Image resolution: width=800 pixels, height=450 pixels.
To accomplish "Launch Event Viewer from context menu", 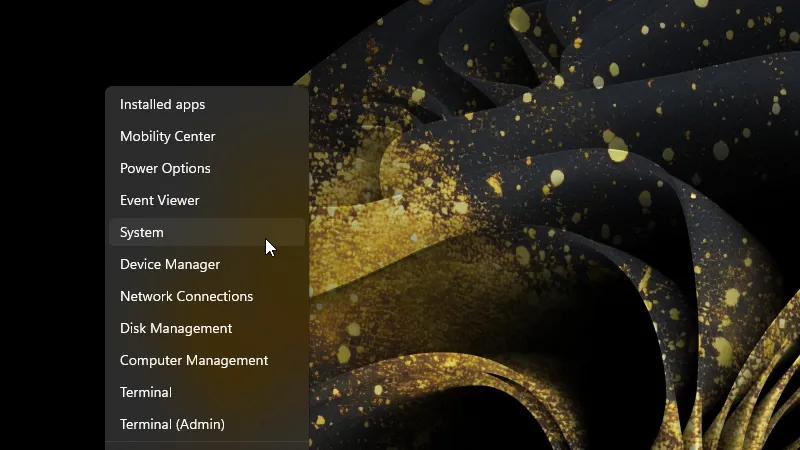I will coord(207,200).
